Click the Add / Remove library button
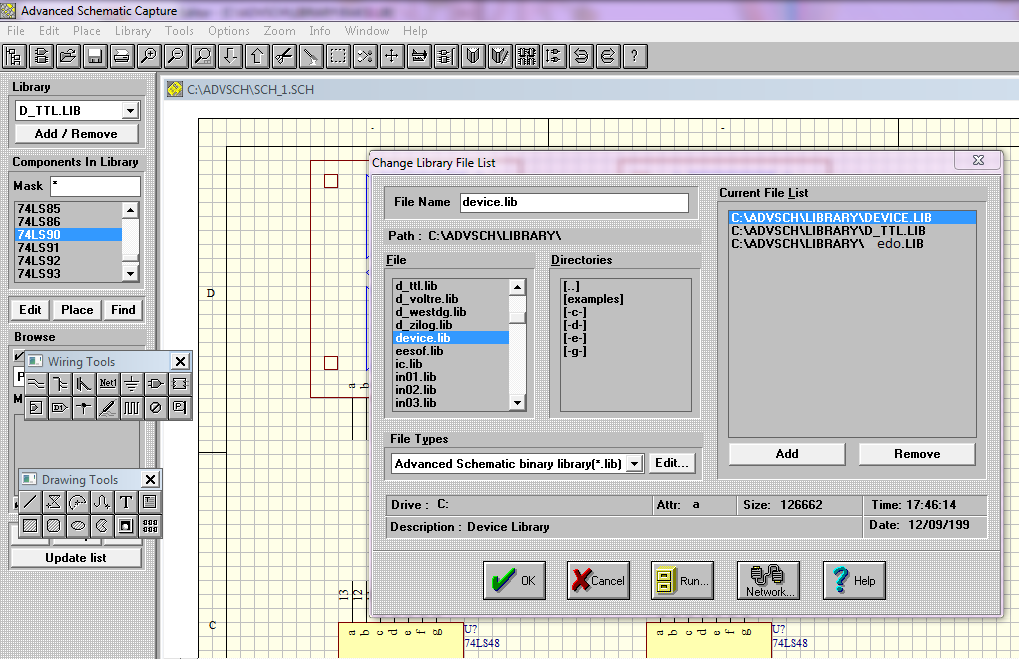Screen dimensions: 1019x659 click(x=76, y=134)
